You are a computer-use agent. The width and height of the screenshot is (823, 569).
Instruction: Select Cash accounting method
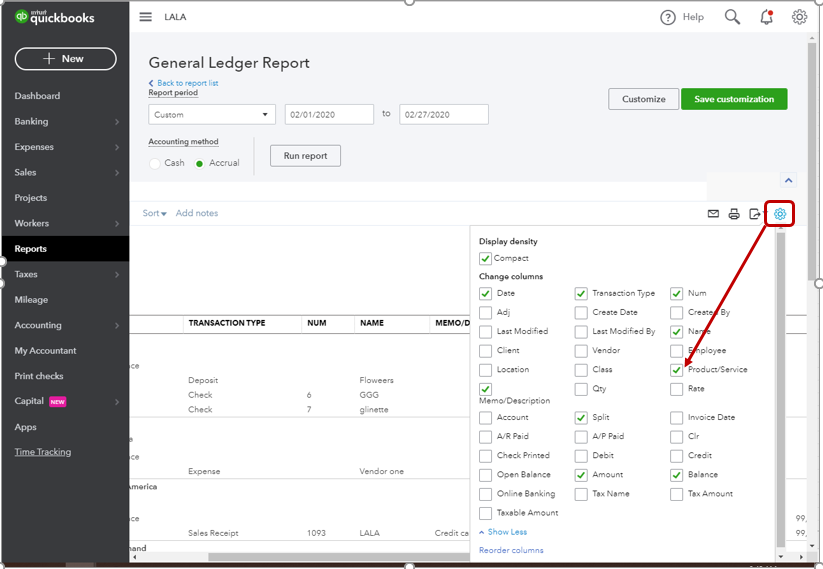coord(154,163)
